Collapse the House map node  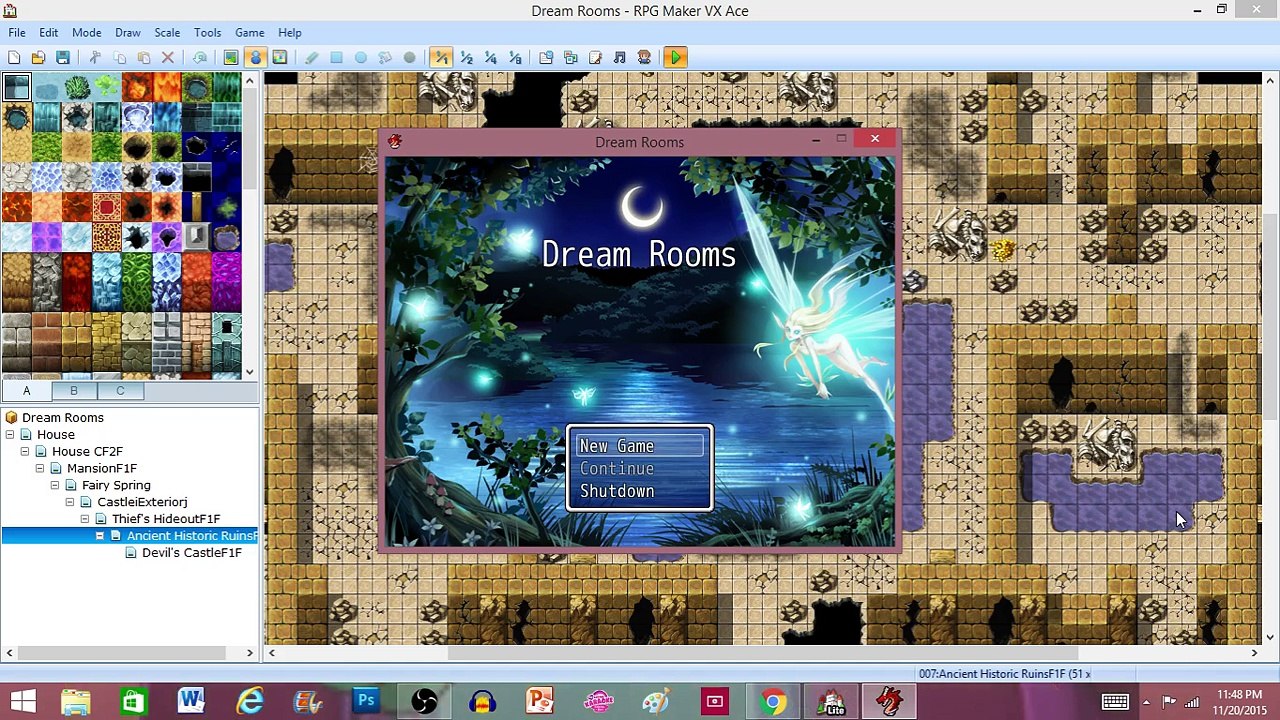pyautogui.click(x=10, y=435)
